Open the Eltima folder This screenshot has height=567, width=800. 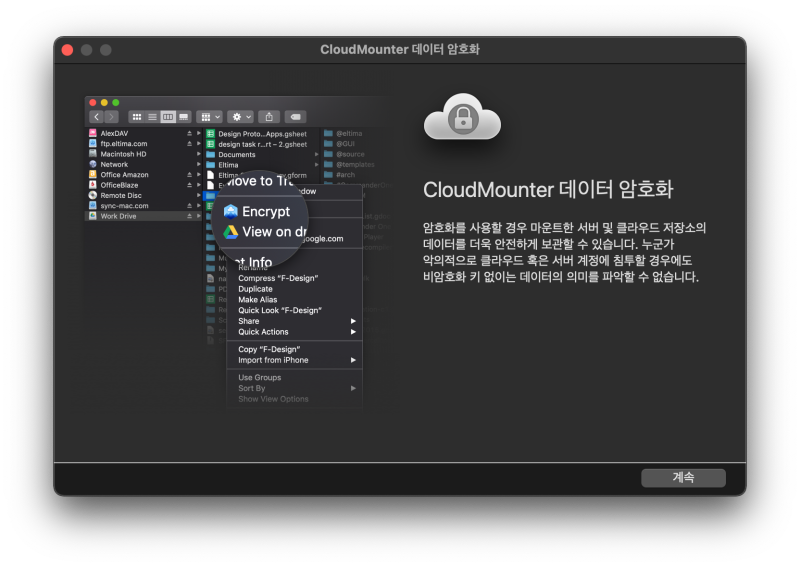[228, 165]
